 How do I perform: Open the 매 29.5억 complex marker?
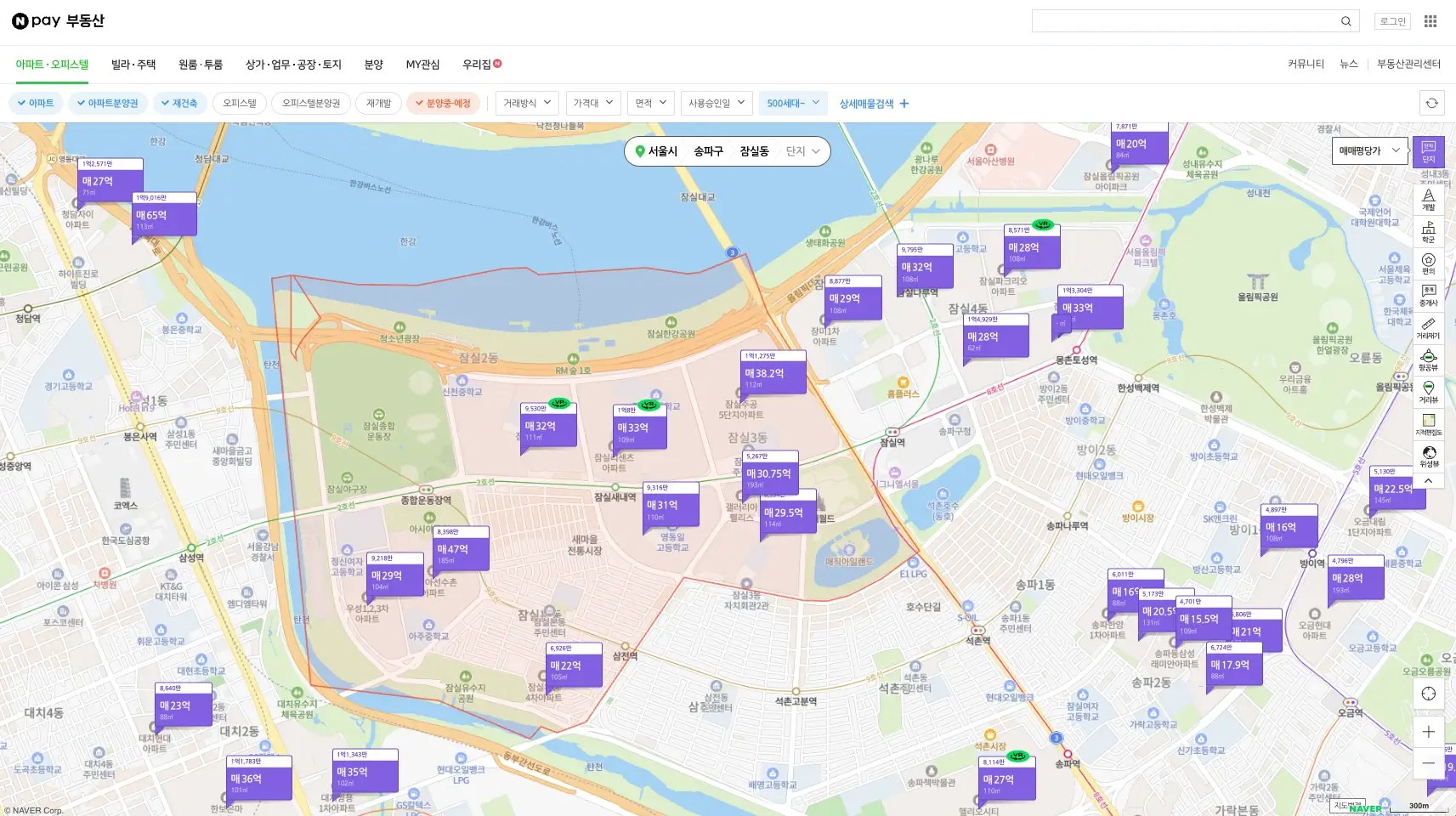pos(789,516)
